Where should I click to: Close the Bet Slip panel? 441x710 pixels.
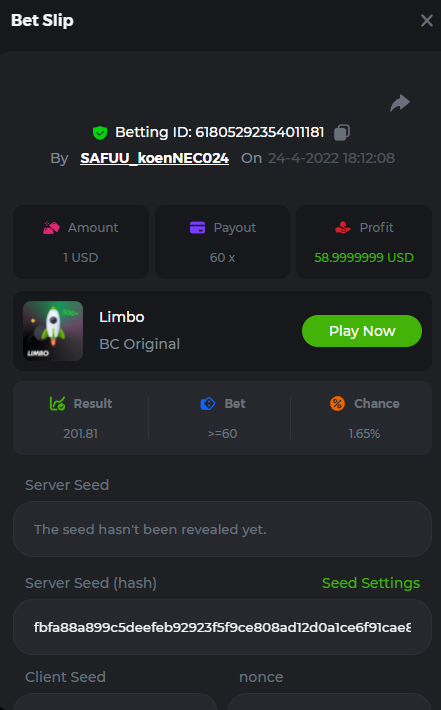click(427, 20)
